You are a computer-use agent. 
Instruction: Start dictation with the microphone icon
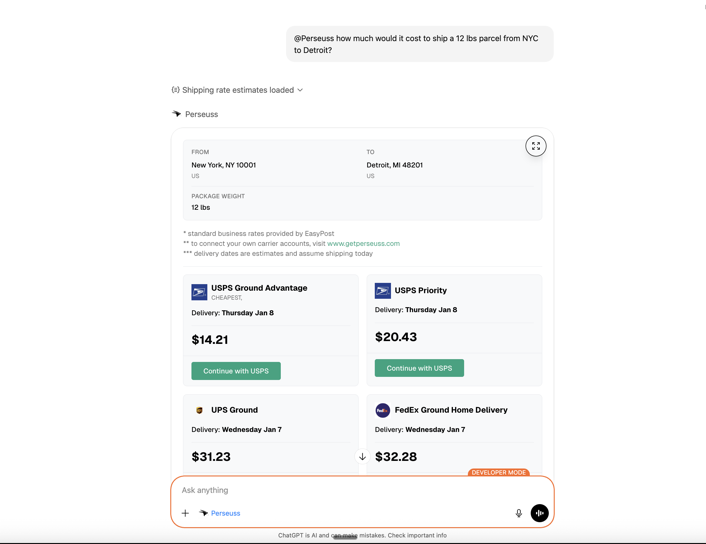pos(519,513)
